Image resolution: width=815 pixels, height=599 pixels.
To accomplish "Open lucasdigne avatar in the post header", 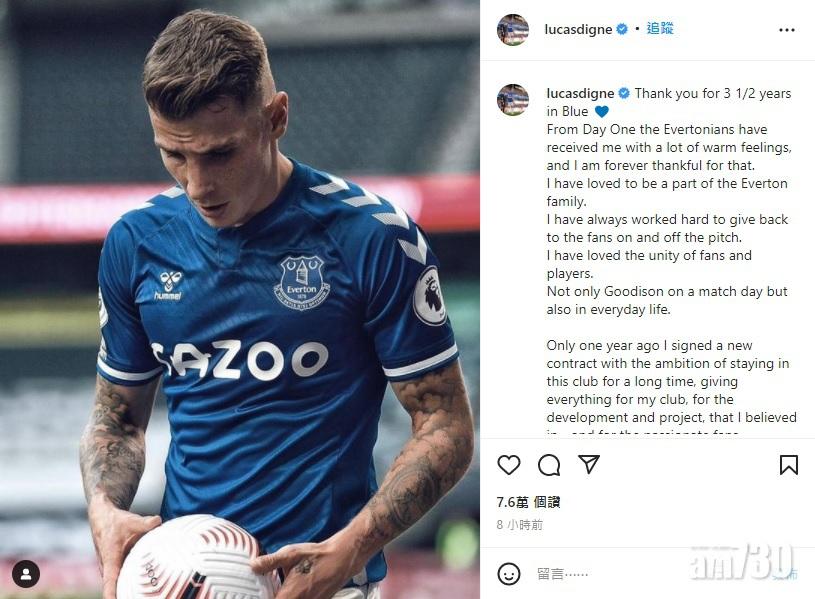I will [513, 30].
